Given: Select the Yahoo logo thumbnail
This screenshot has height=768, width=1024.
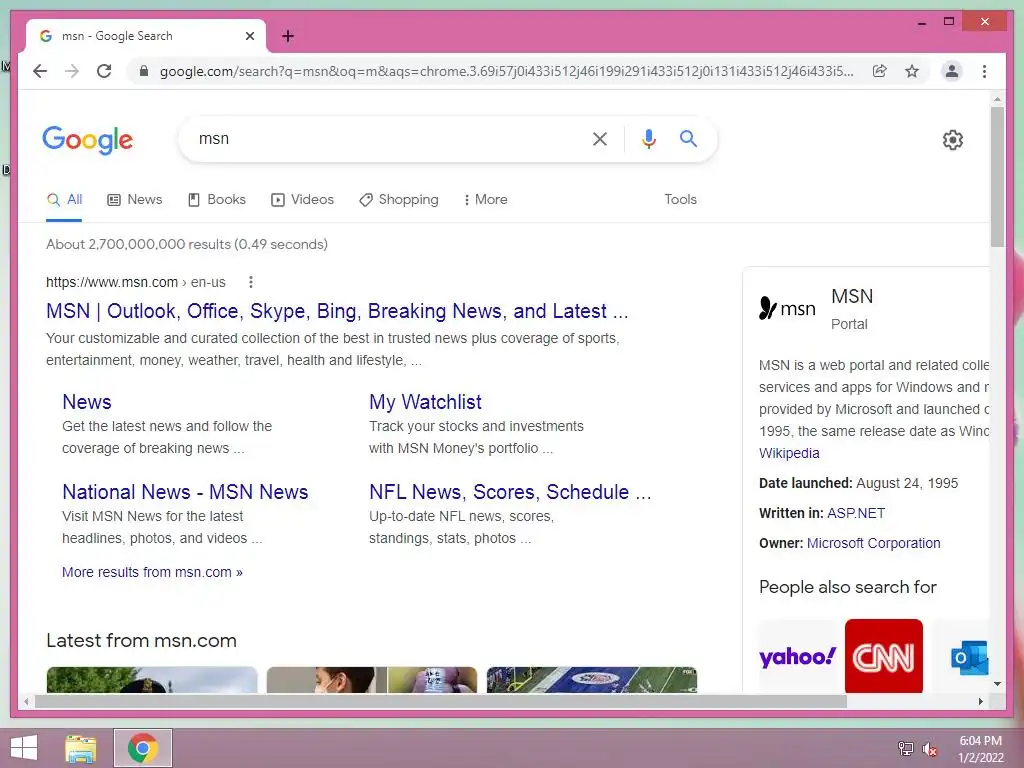Looking at the screenshot, I should click(797, 656).
